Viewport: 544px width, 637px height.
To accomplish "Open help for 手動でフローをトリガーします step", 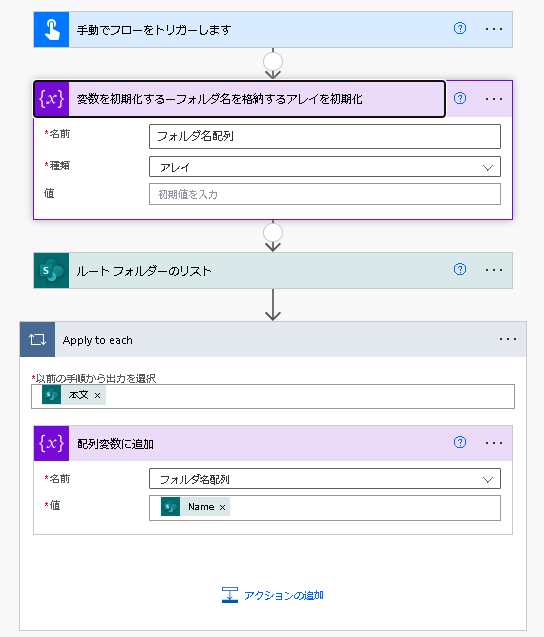I will click(x=460, y=28).
